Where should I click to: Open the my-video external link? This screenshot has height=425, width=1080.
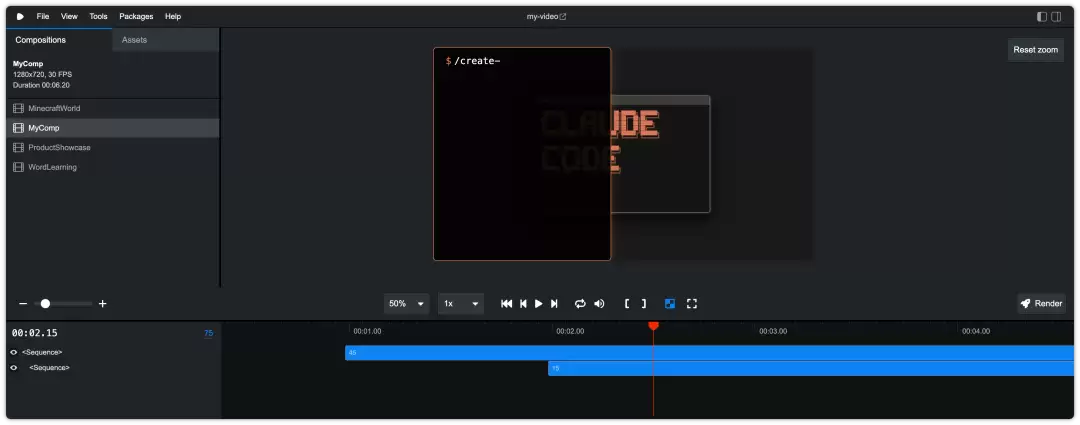pos(546,17)
